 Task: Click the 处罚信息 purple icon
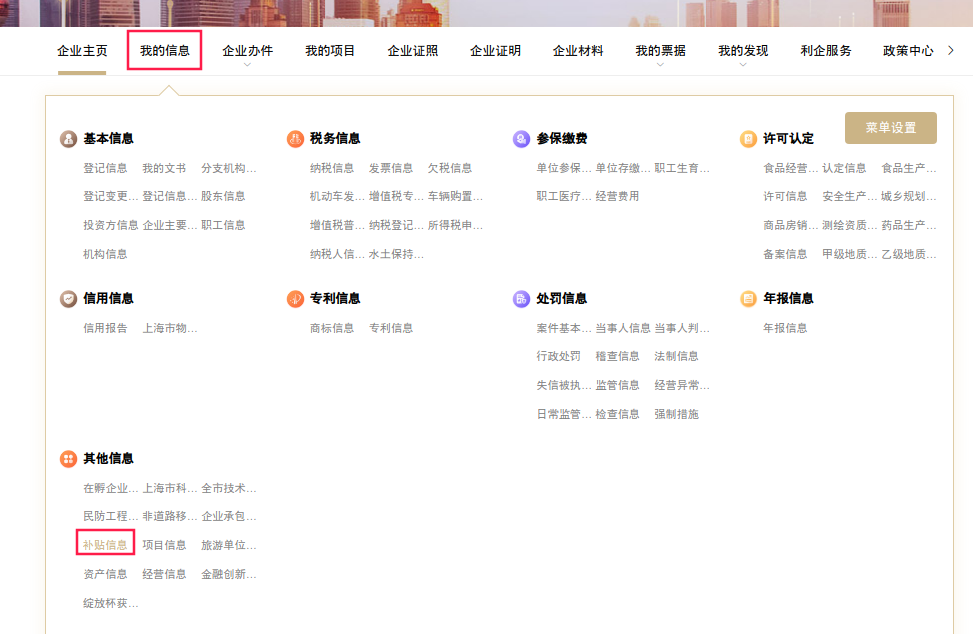tap(521, 299)
